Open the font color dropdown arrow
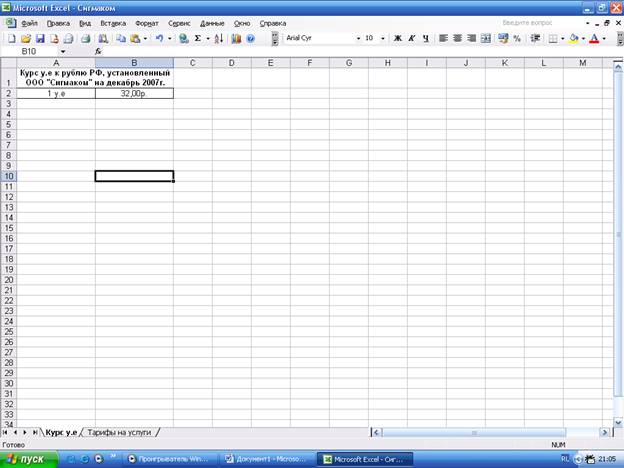This screenshot has height=468, width=624. pyautogui.click(x=604, y=38)
